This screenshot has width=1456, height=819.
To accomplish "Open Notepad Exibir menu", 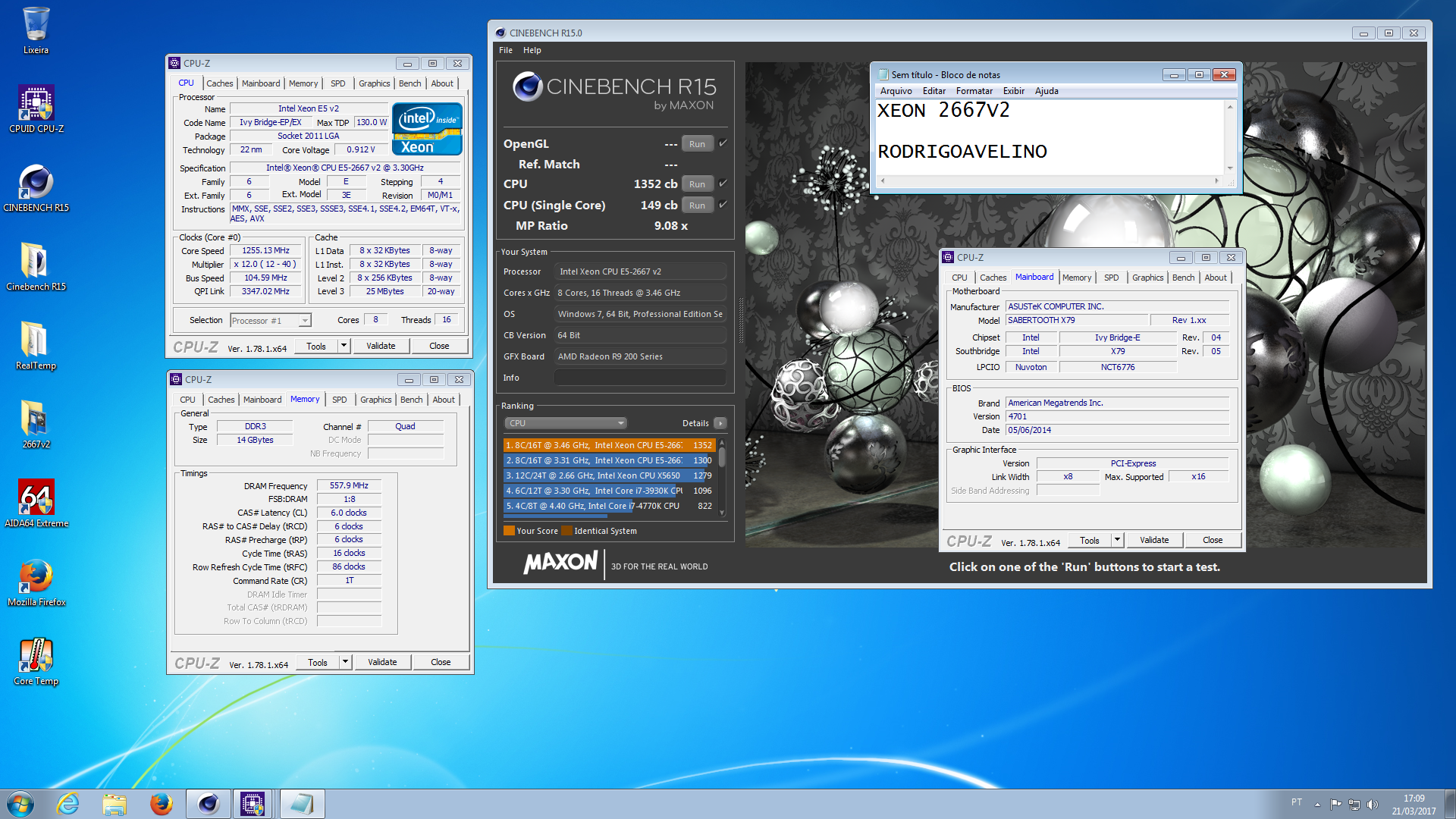I will tap(1013, 91).
